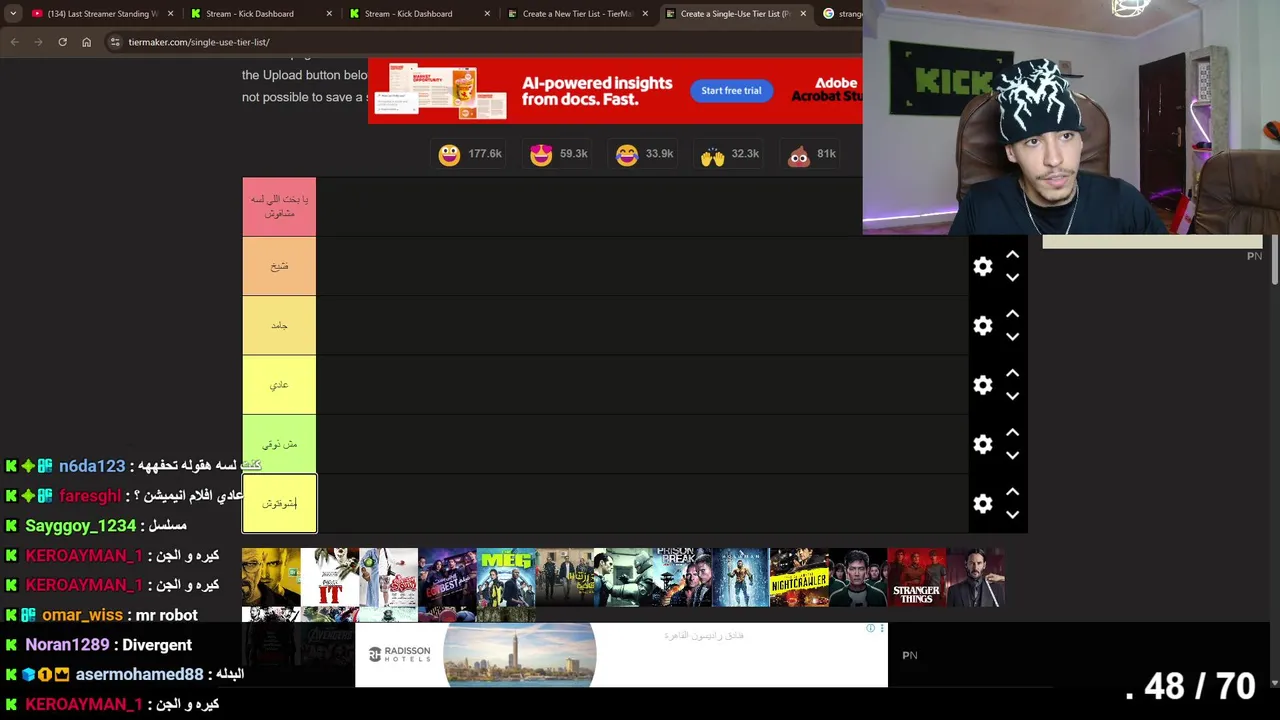The image size is (1280, 720).
Task: Select the EgyBest poster thumbnail
Action: click(x=448, y=577)
